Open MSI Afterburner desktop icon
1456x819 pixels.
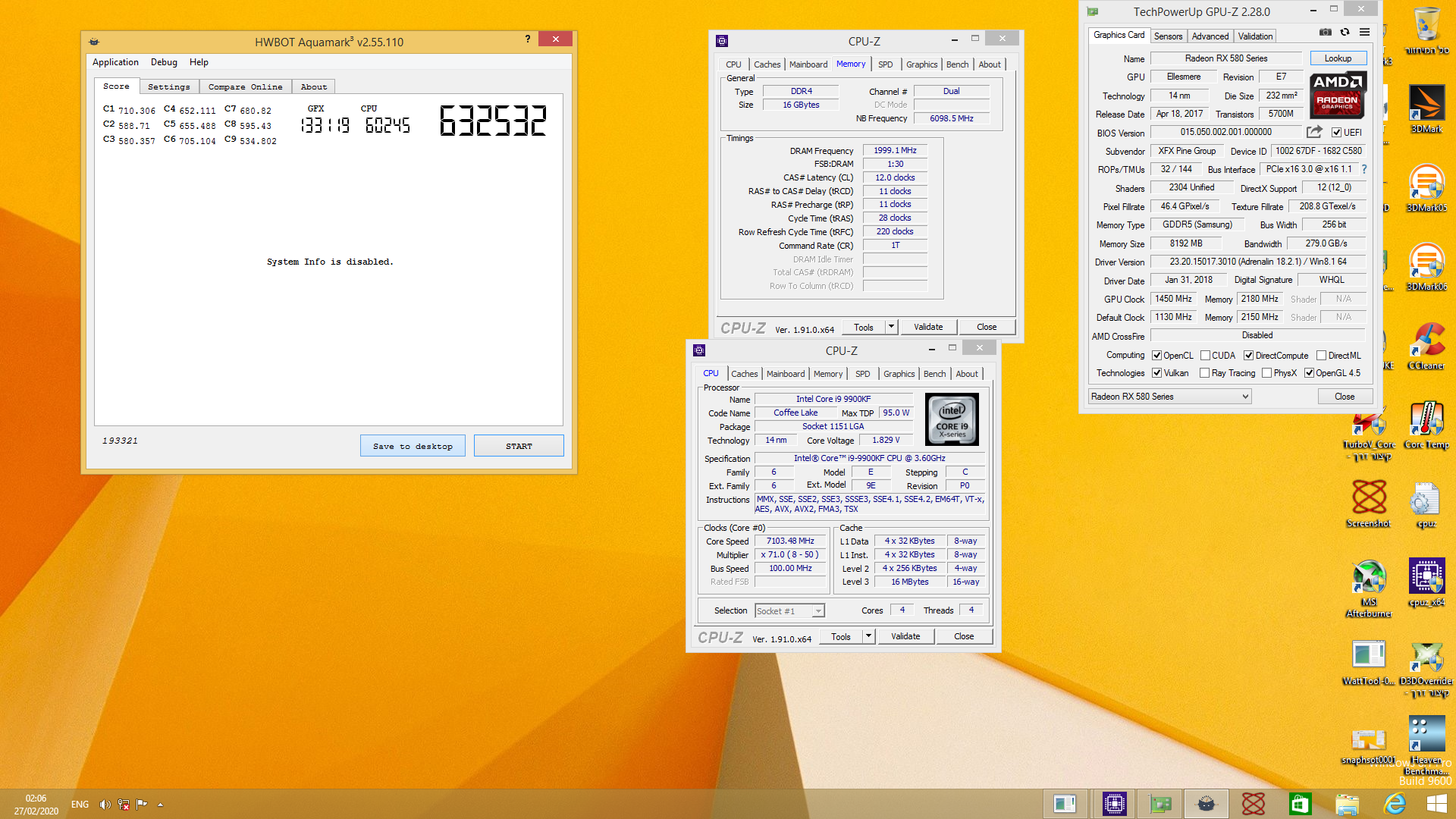[x=1369, y=588]
